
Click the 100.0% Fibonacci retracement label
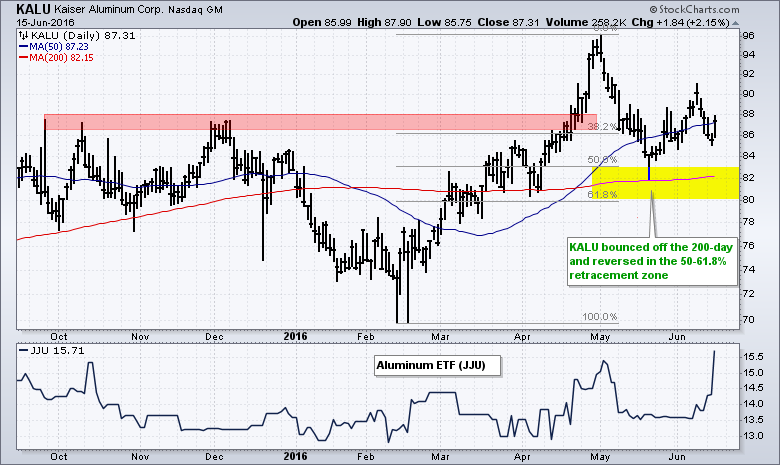click(x=600, y=317)
